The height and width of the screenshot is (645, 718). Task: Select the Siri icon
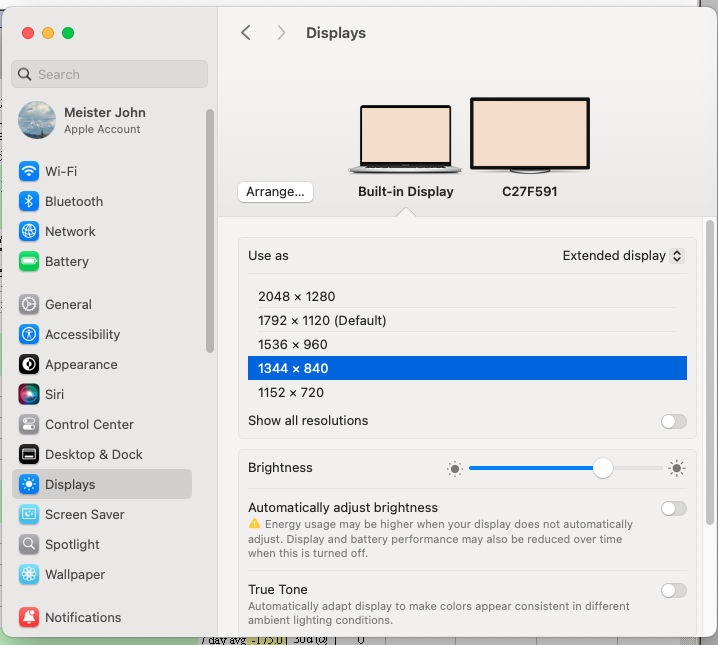(29, 394)
